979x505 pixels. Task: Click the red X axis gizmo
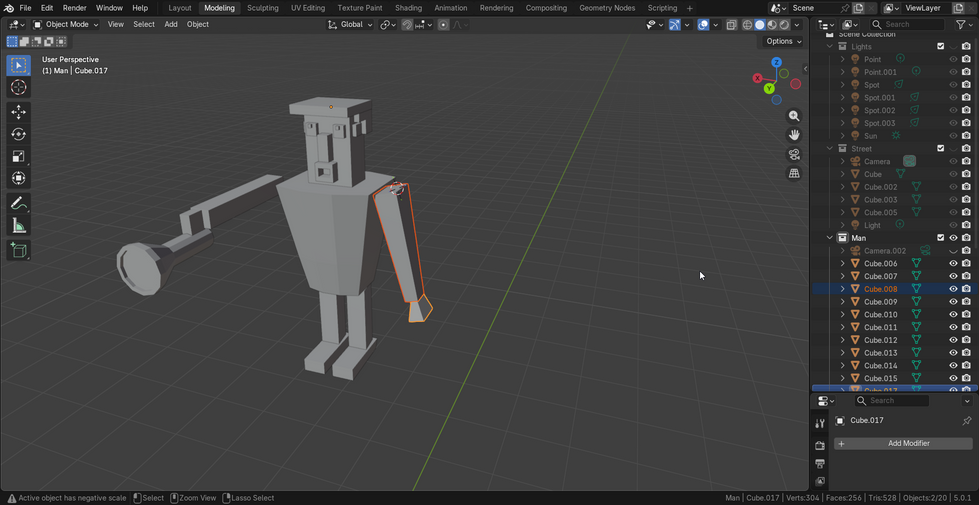(x=757, y=78)
